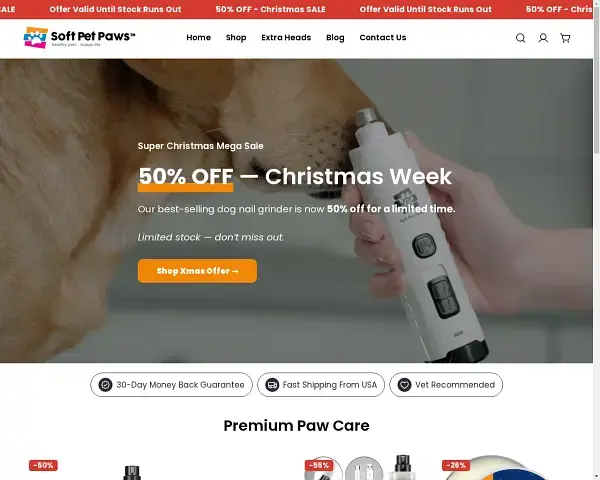Click the Soft Pet Paws logo
This screenshot has width=600, height=480.
tap(80, 38)
